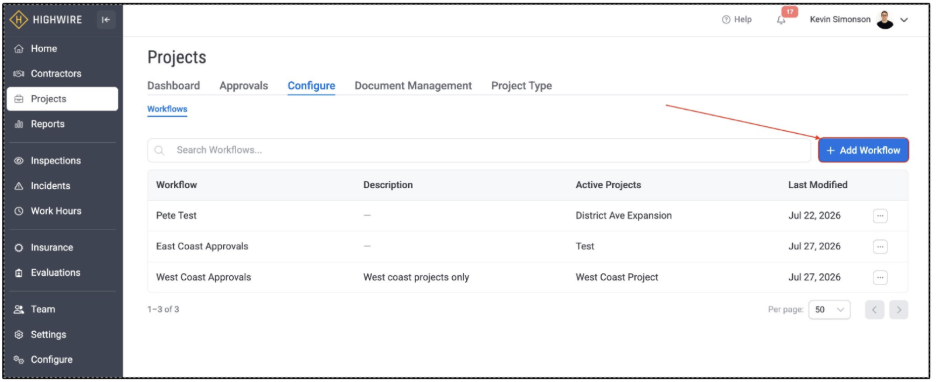Click the Settings gear icon in sidebar
Image resolution: width=936 pixels, height=382 pixels.
point(19,335)
